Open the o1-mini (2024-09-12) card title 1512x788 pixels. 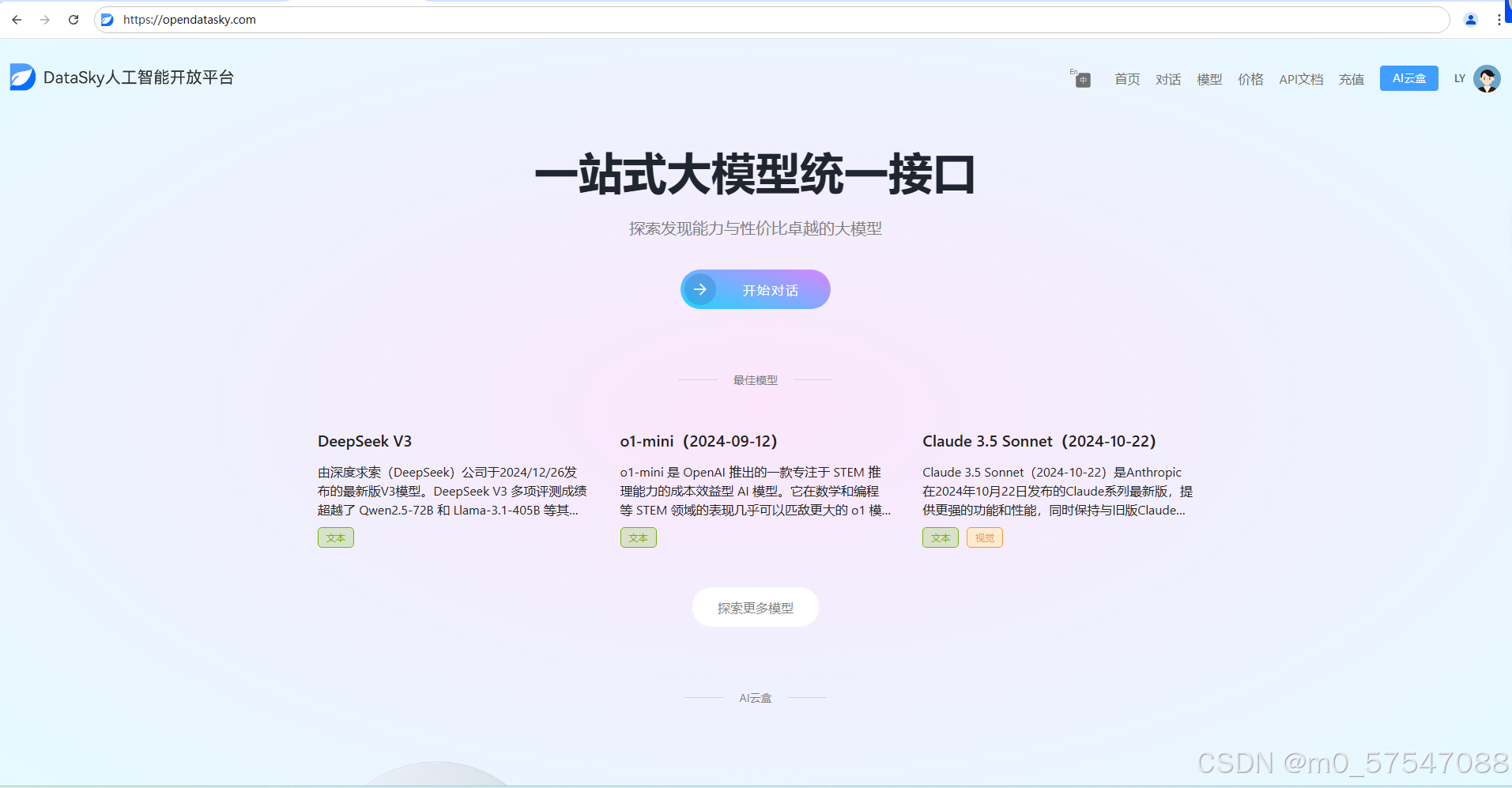699,441
